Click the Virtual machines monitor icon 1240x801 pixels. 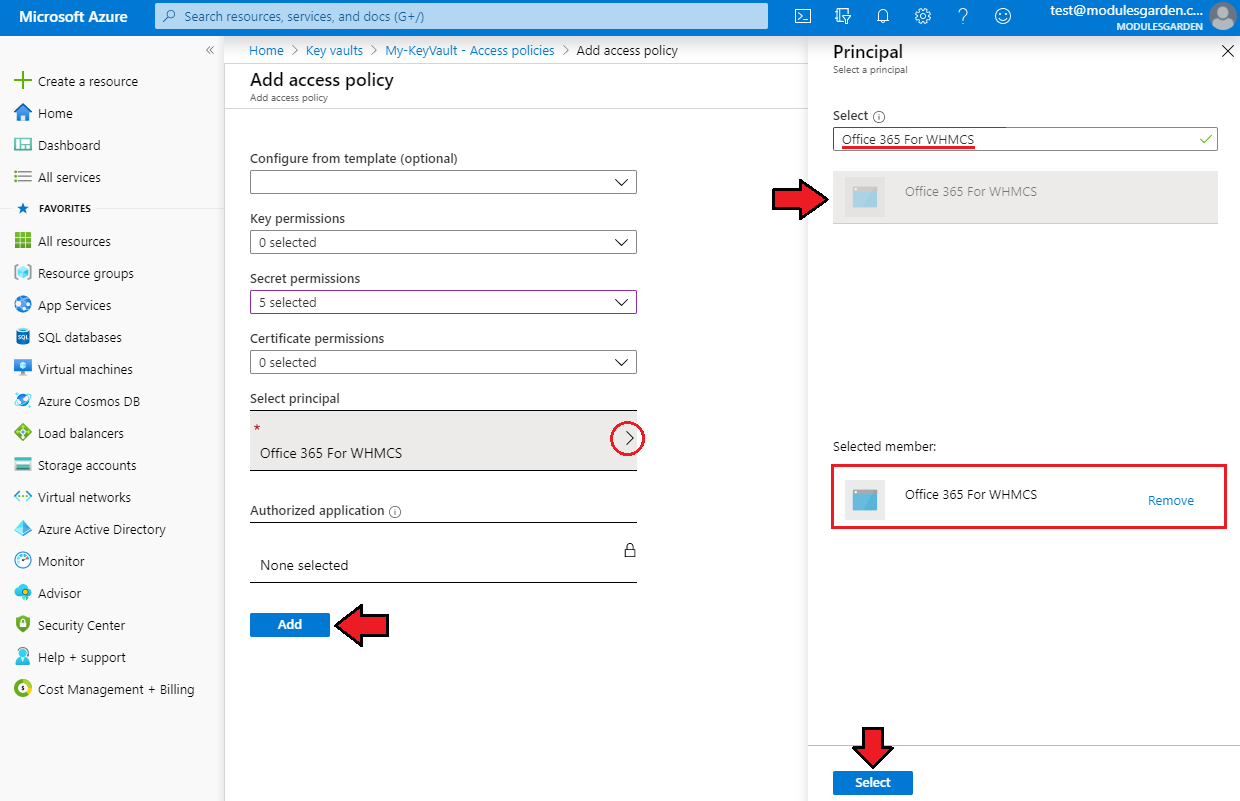pos(23,369)
